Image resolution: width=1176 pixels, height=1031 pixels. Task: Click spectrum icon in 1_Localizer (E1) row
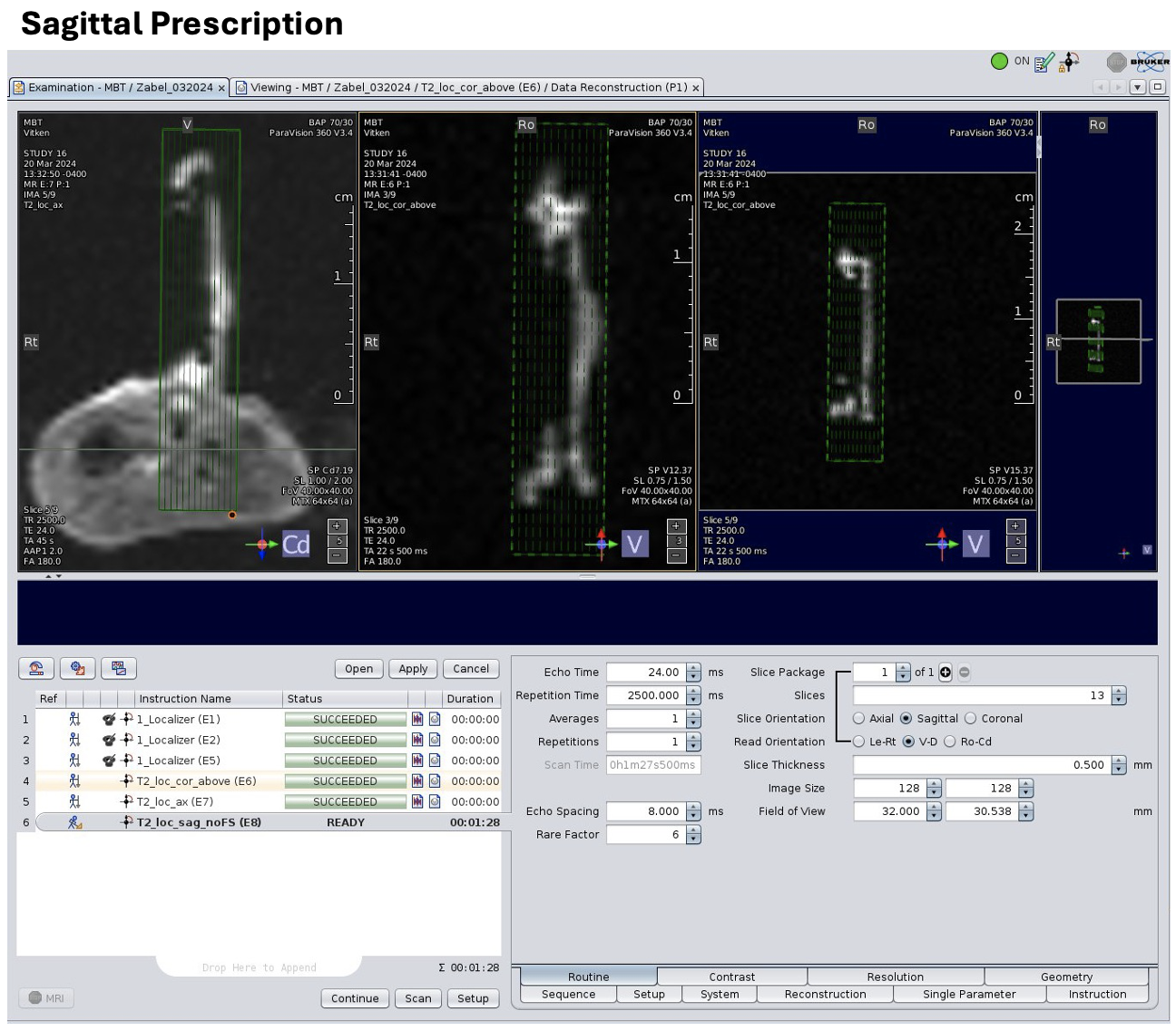click(x=417, y=719)
